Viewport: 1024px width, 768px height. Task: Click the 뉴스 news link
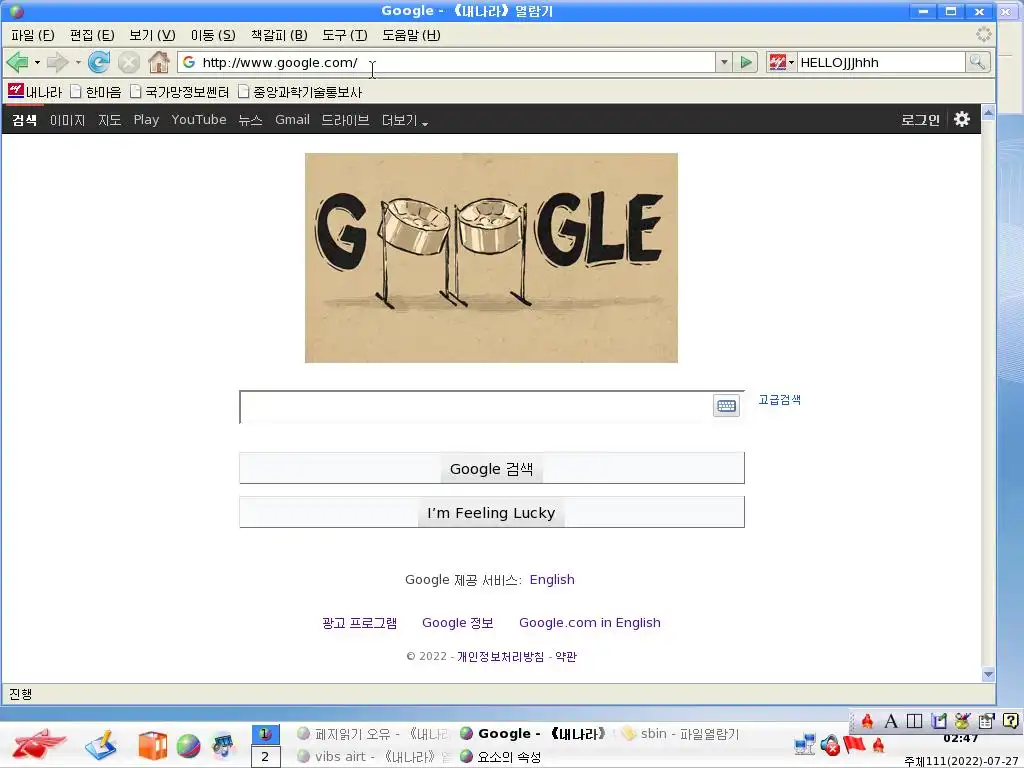click(250, 120)
